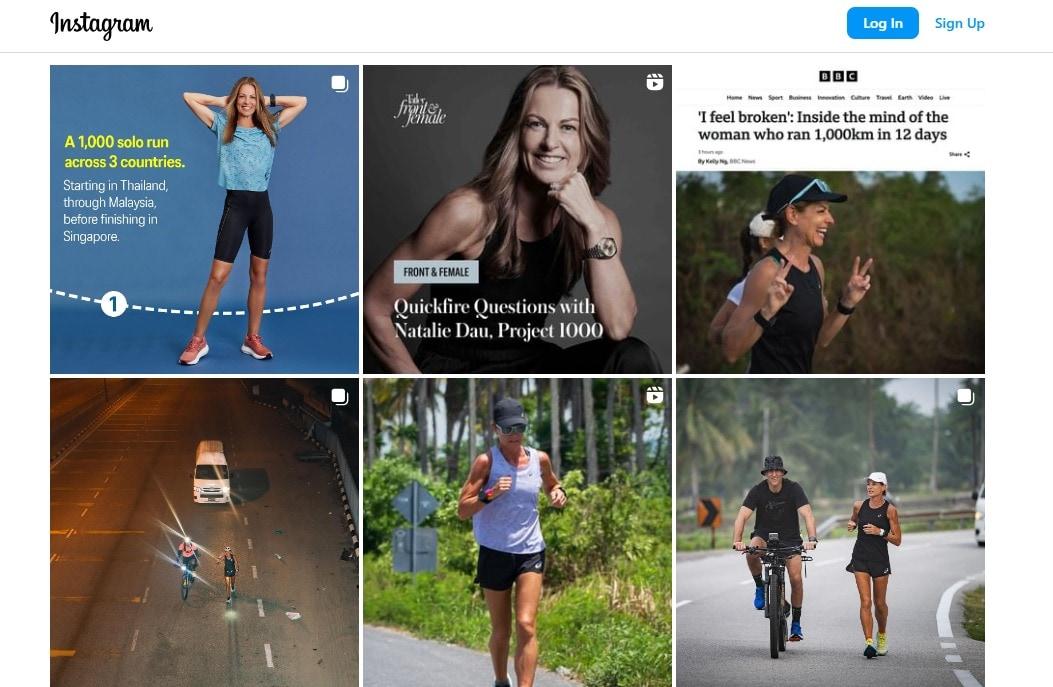This screenshot has height=687, width=1053.
Task: Click the BBC logo in the post image
Action: (838, 77)
